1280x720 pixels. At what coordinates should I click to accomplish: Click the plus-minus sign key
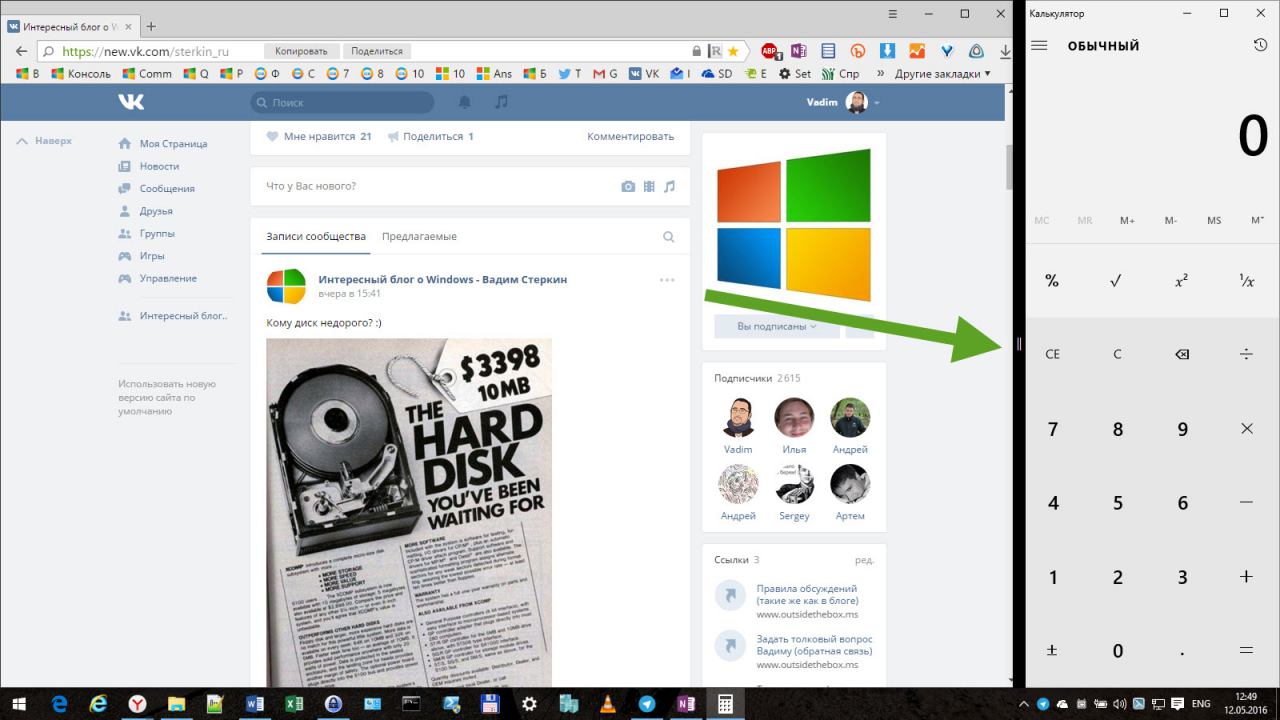click(1052, 650)
